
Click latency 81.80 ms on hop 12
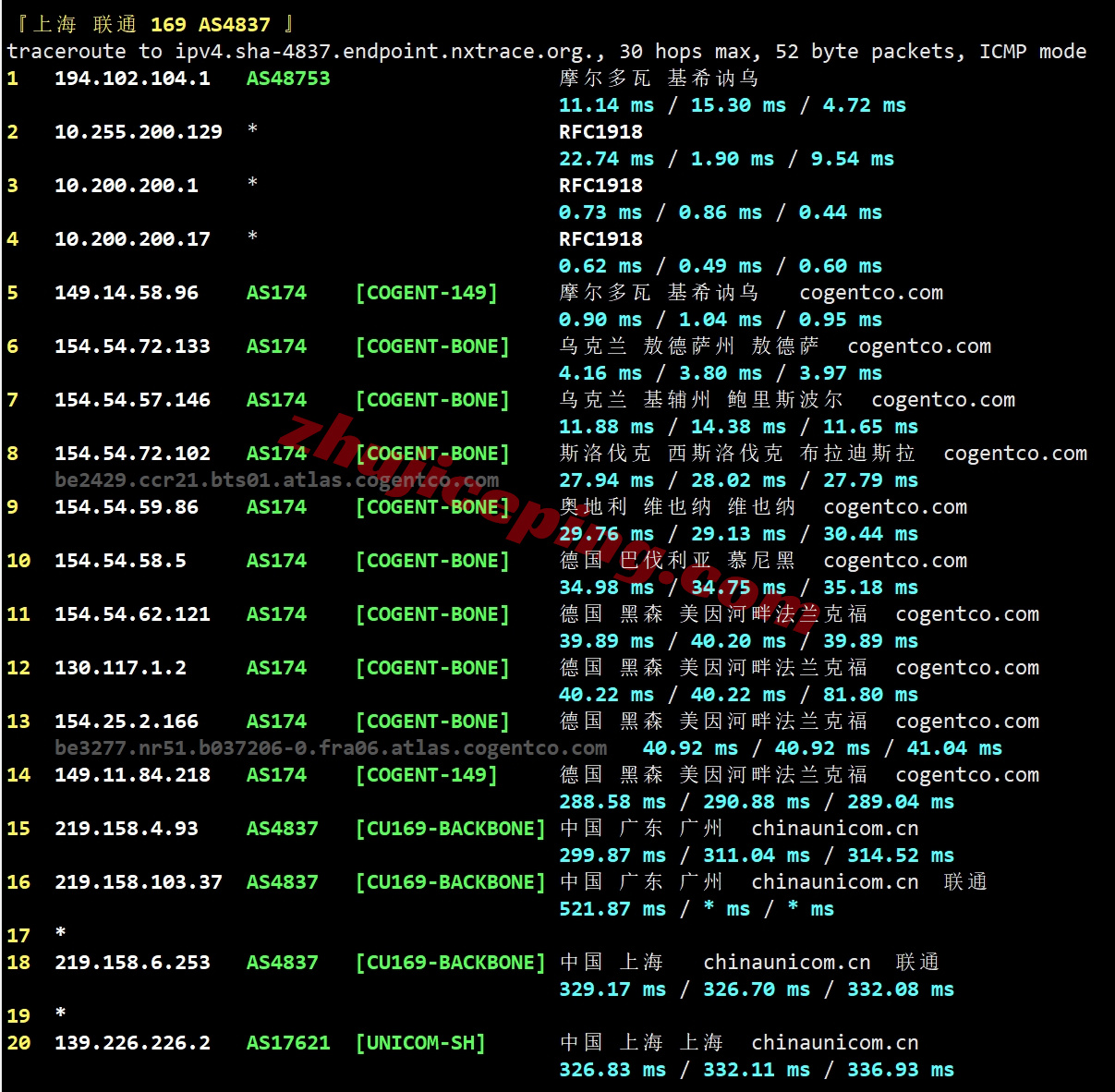pos(870,695)
